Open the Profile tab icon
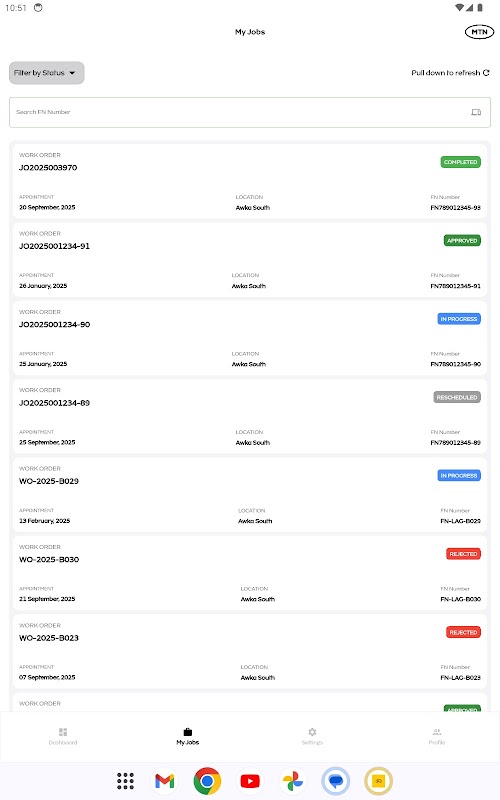The height and width of the screenshot is (800, 500). 437,732
